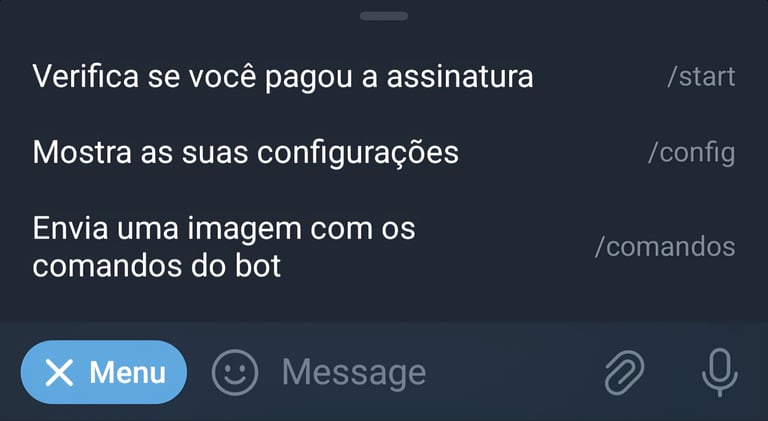Image resolution: width=768 pixels, height=421 pixels.
Task: Choose the command showing your settings
Action: click(x=384, y=153)
